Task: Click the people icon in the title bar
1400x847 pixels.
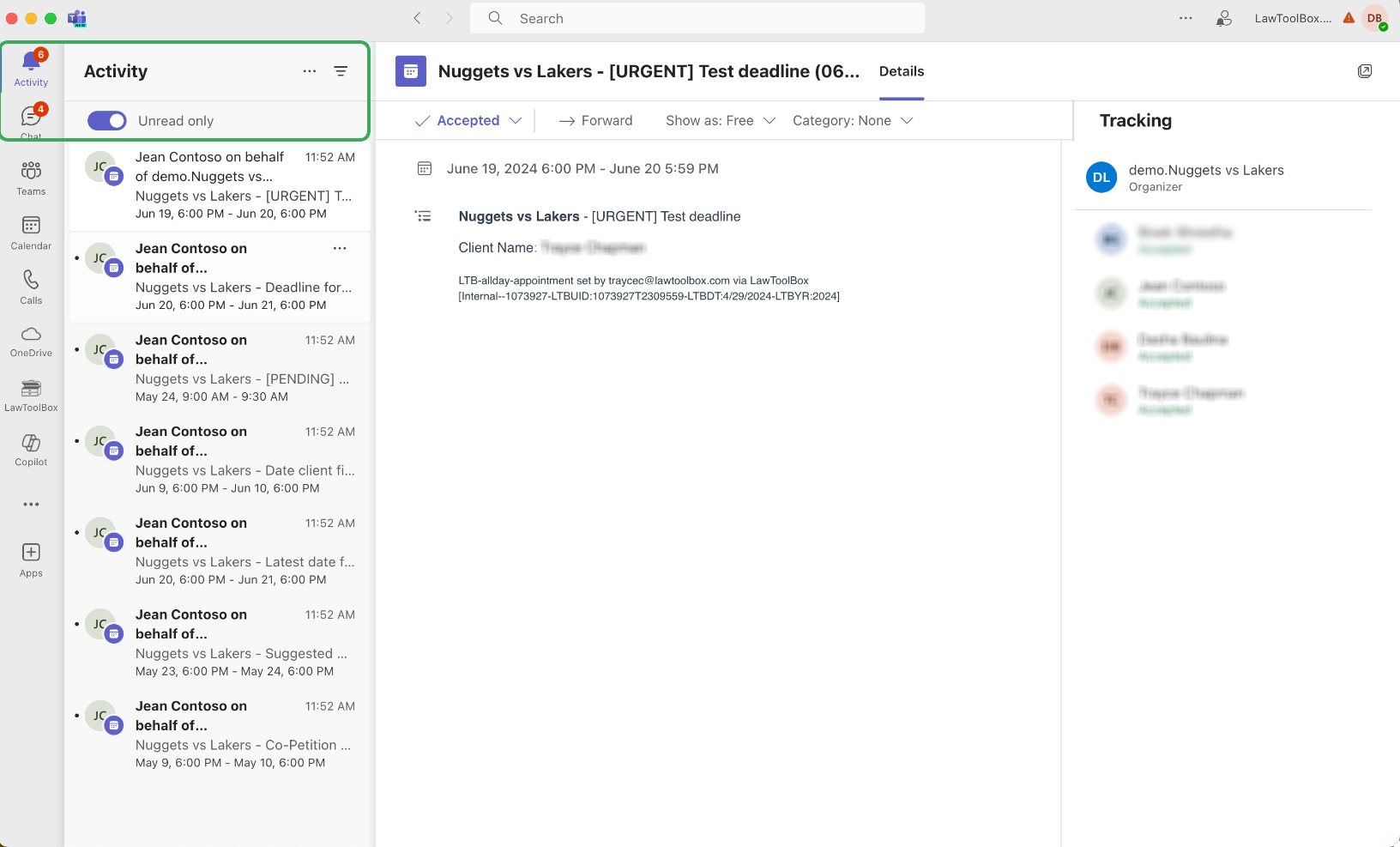Action: point(1224,18)
